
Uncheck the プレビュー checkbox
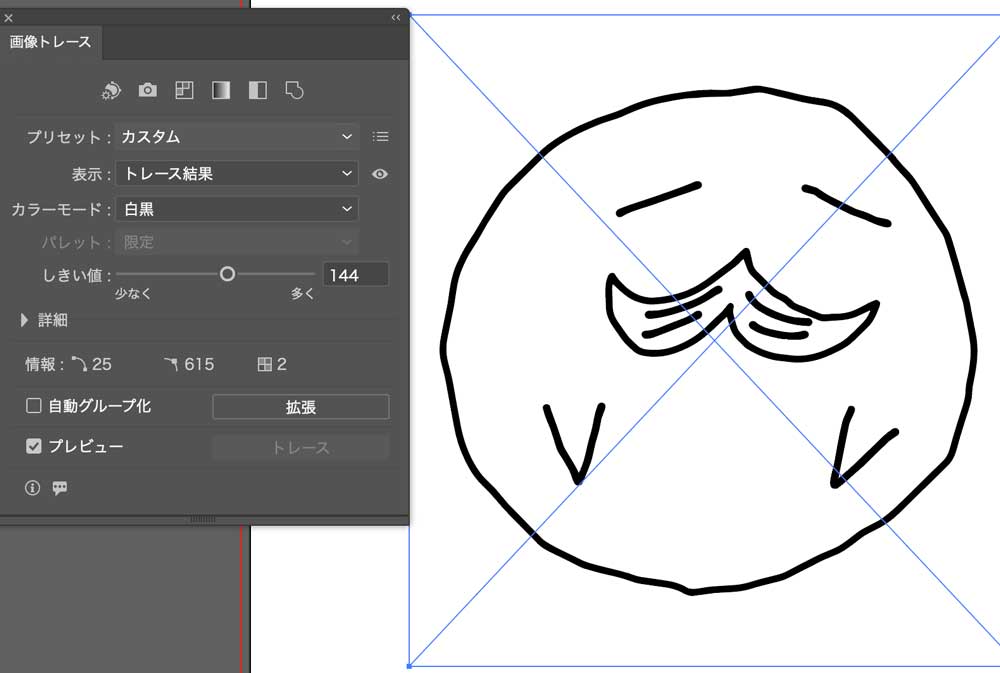click(34, 446)
